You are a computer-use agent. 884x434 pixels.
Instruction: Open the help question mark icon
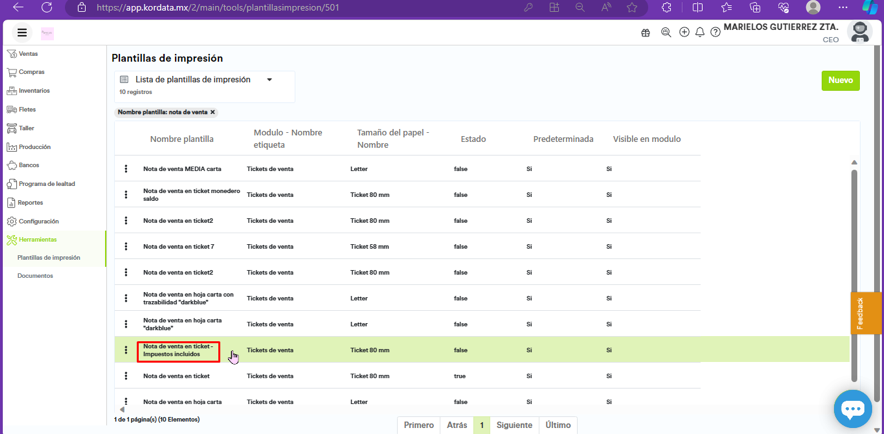coord(715,33)
